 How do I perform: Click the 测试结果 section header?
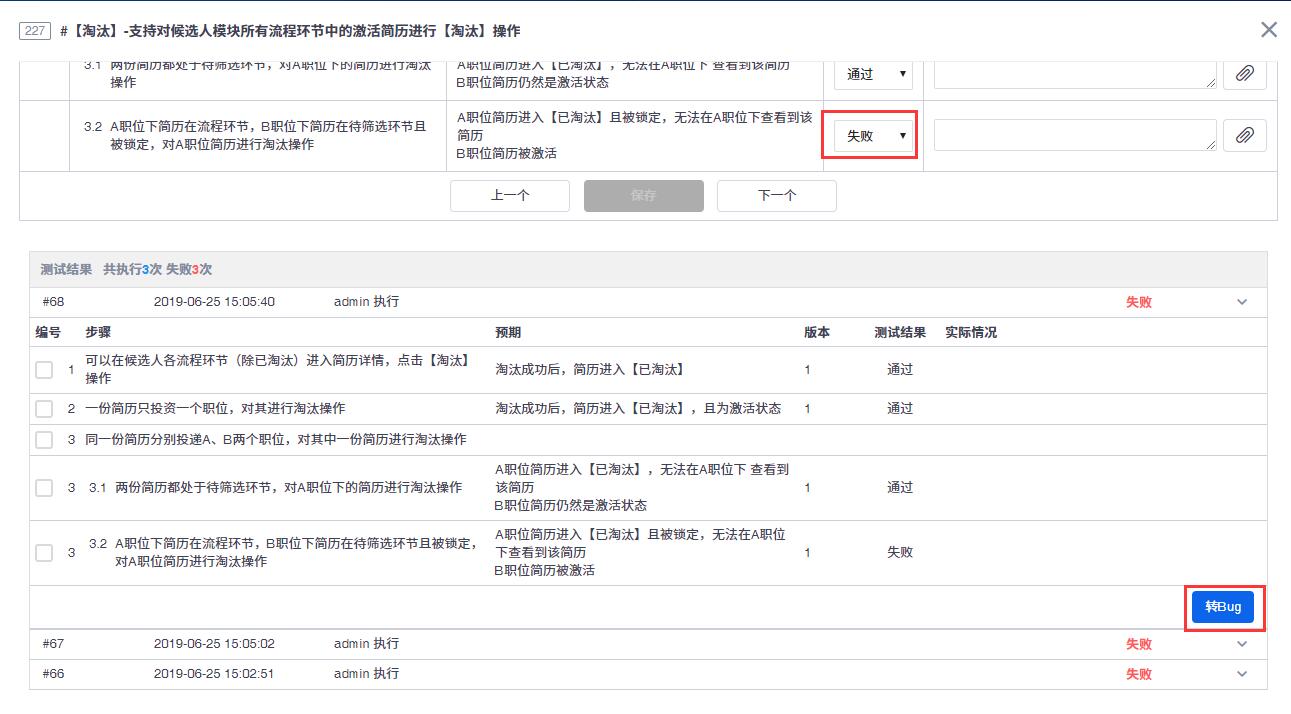click(66, 270)
